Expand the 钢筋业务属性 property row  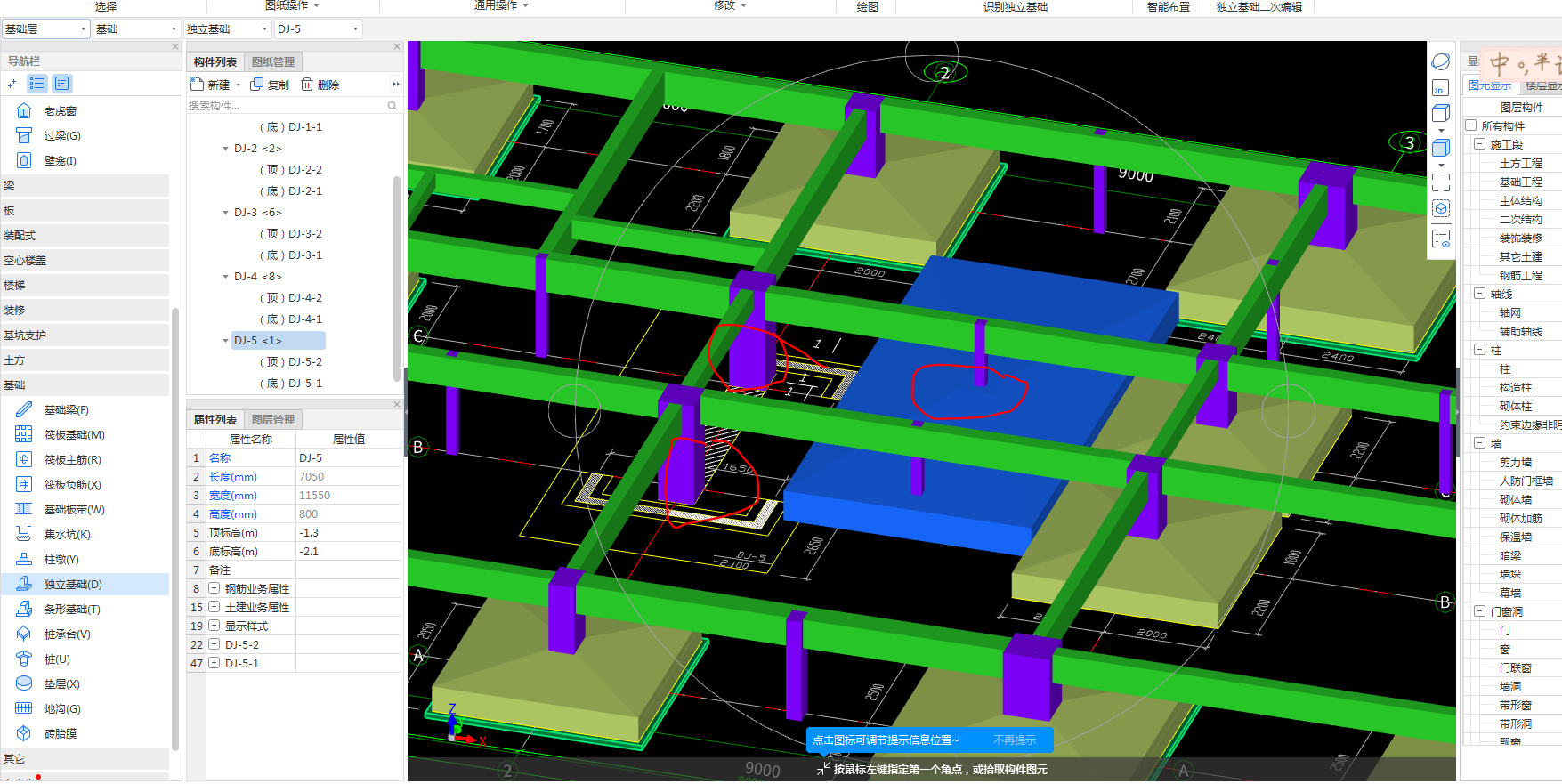pos(214,588)
